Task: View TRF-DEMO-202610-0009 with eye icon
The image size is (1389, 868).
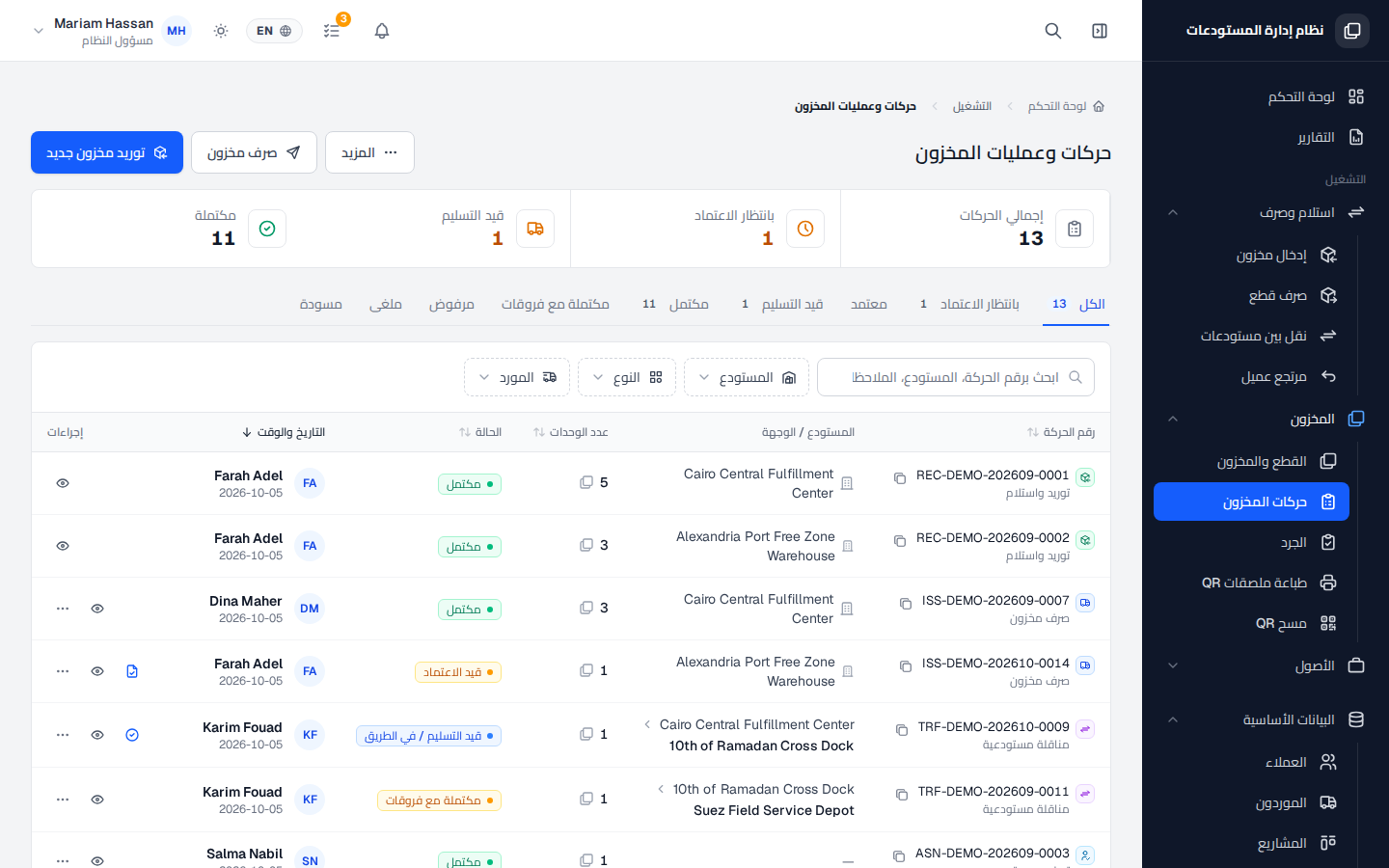Action: click(97, 735)
